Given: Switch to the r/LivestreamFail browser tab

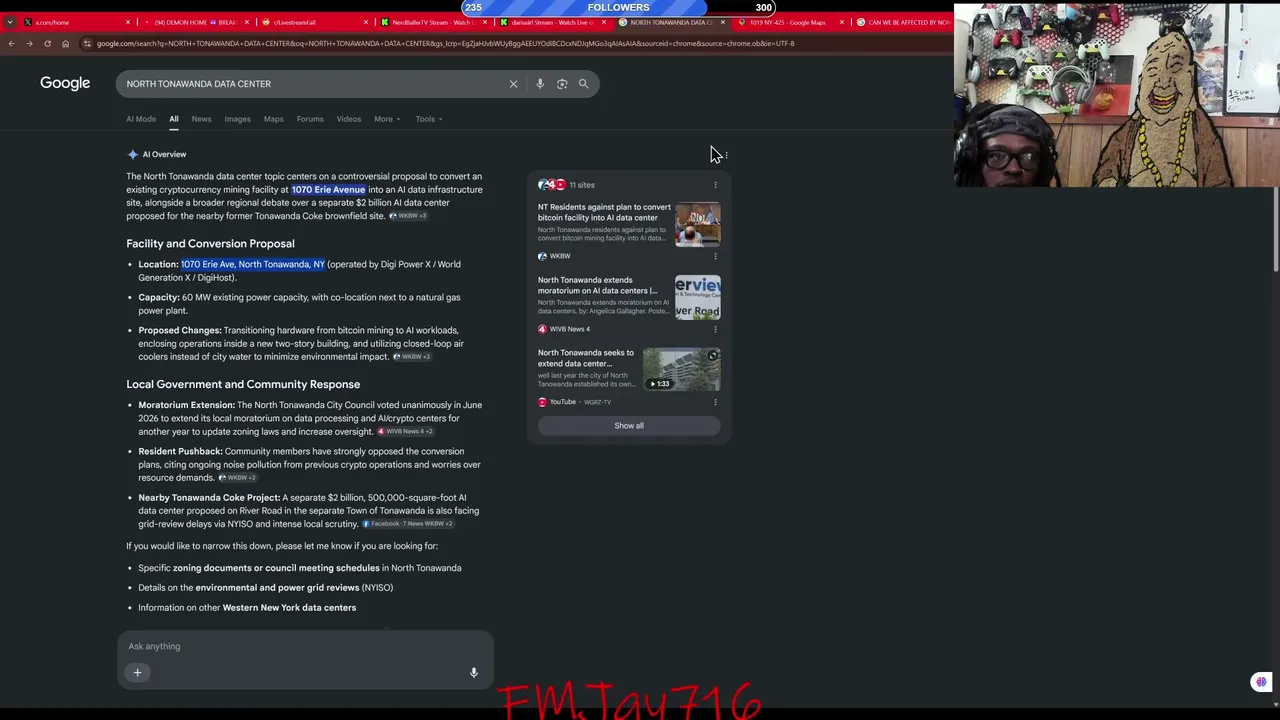Looking at the screenshot, I should point(314,22).
